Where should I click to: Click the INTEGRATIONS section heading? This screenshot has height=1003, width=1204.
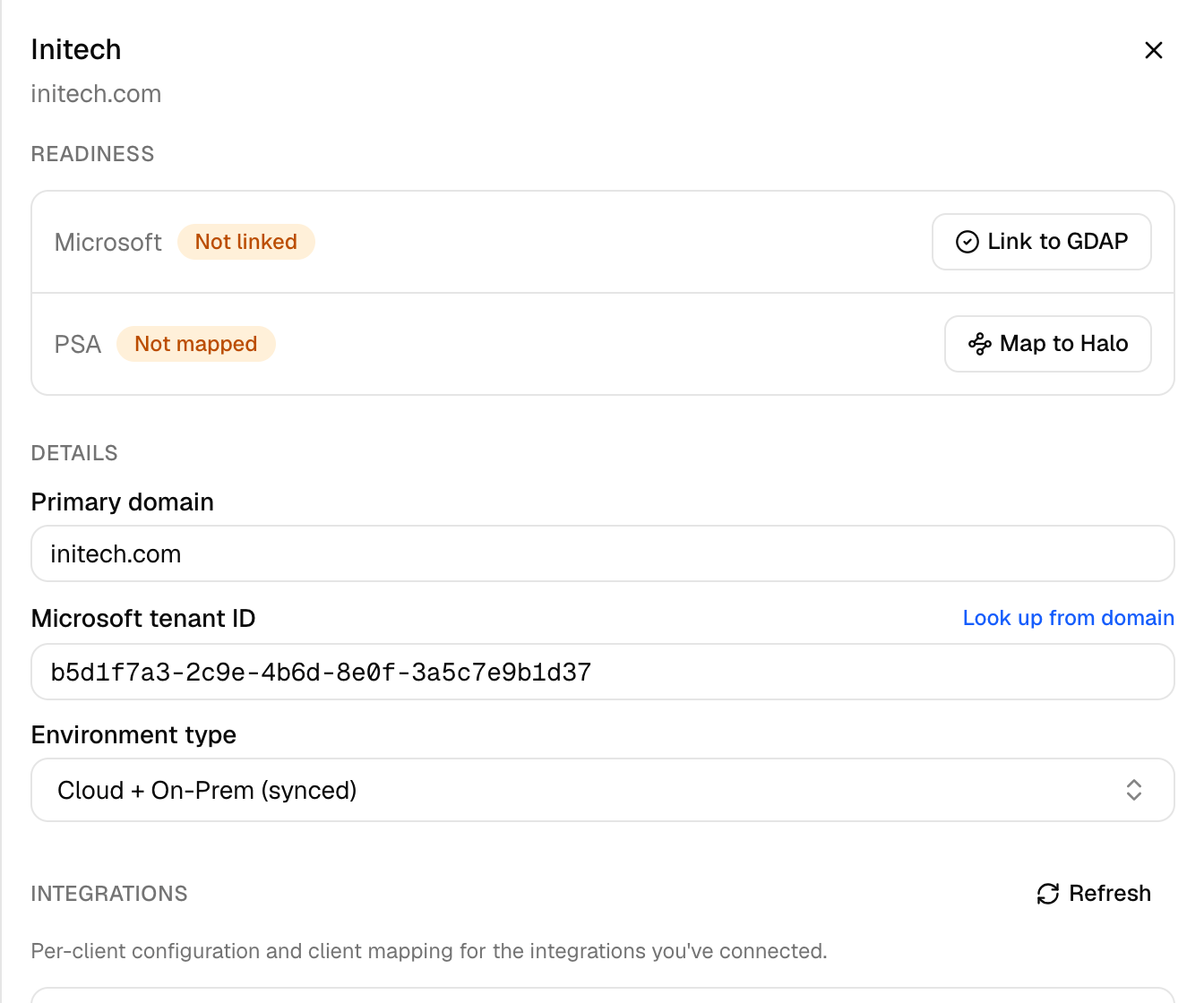click(x=109, y=894)
